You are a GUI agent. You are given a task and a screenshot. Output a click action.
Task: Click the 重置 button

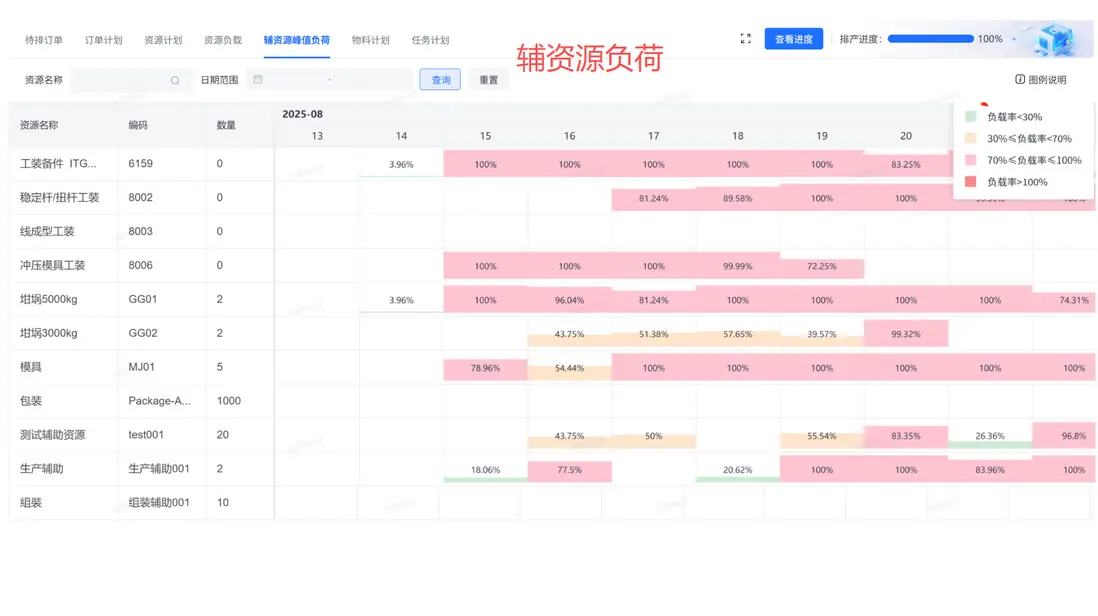pos(488,80)
